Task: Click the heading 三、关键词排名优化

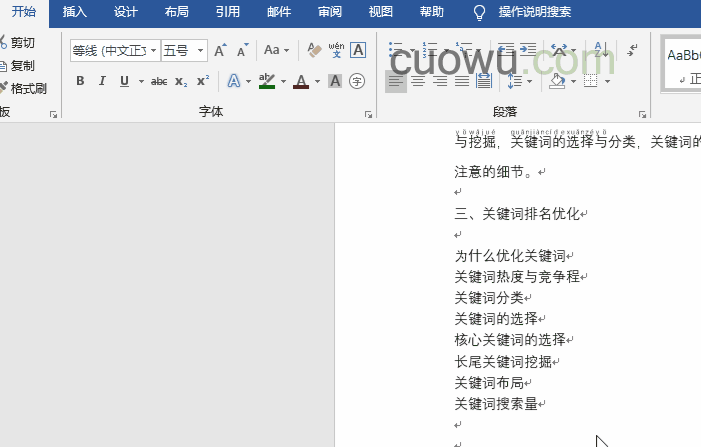Action: click(x=517, y=214)
